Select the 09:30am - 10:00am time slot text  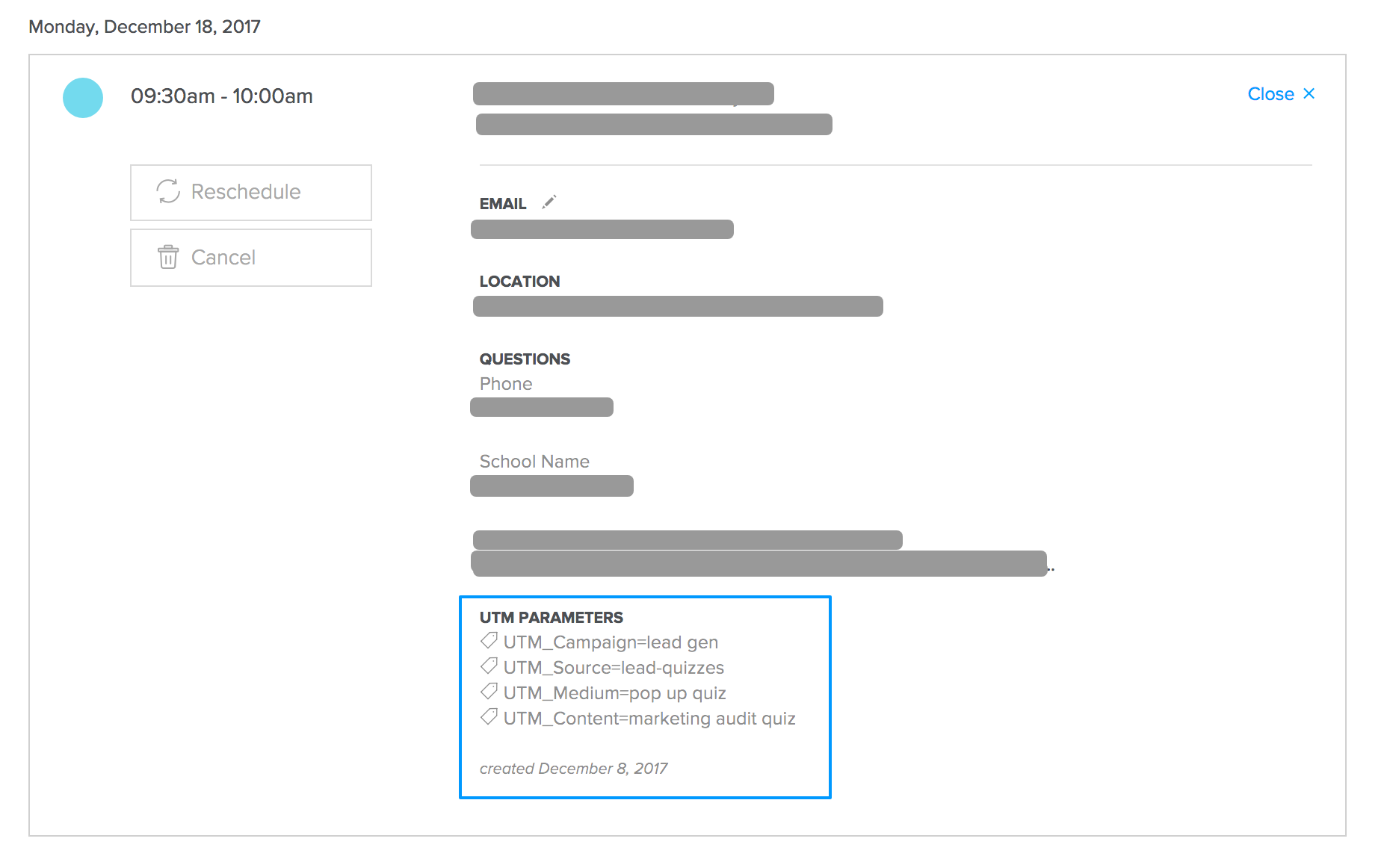(222, 96)
